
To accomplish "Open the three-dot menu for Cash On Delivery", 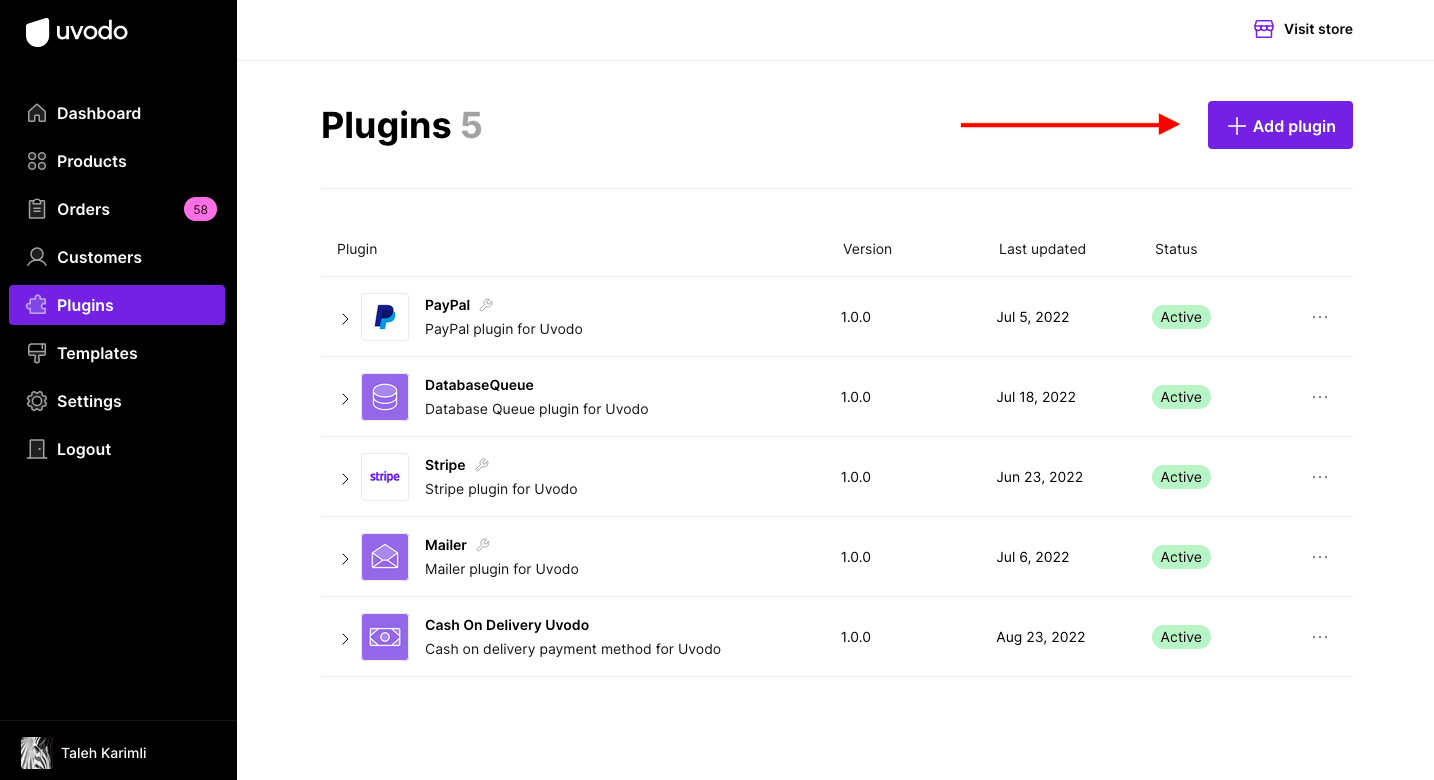I will click(1320, 637).
